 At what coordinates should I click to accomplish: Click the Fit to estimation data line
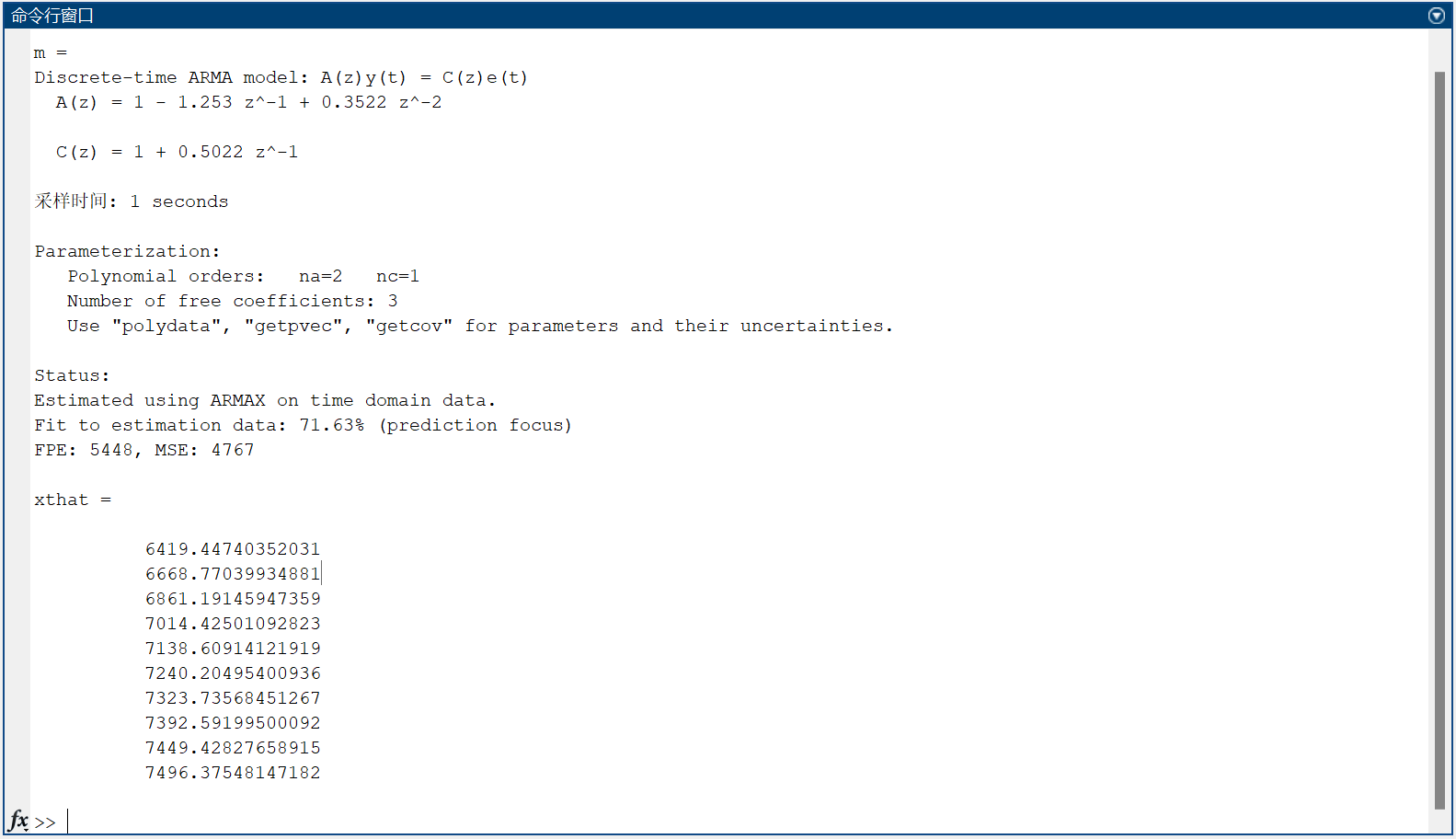pos(303,425)
